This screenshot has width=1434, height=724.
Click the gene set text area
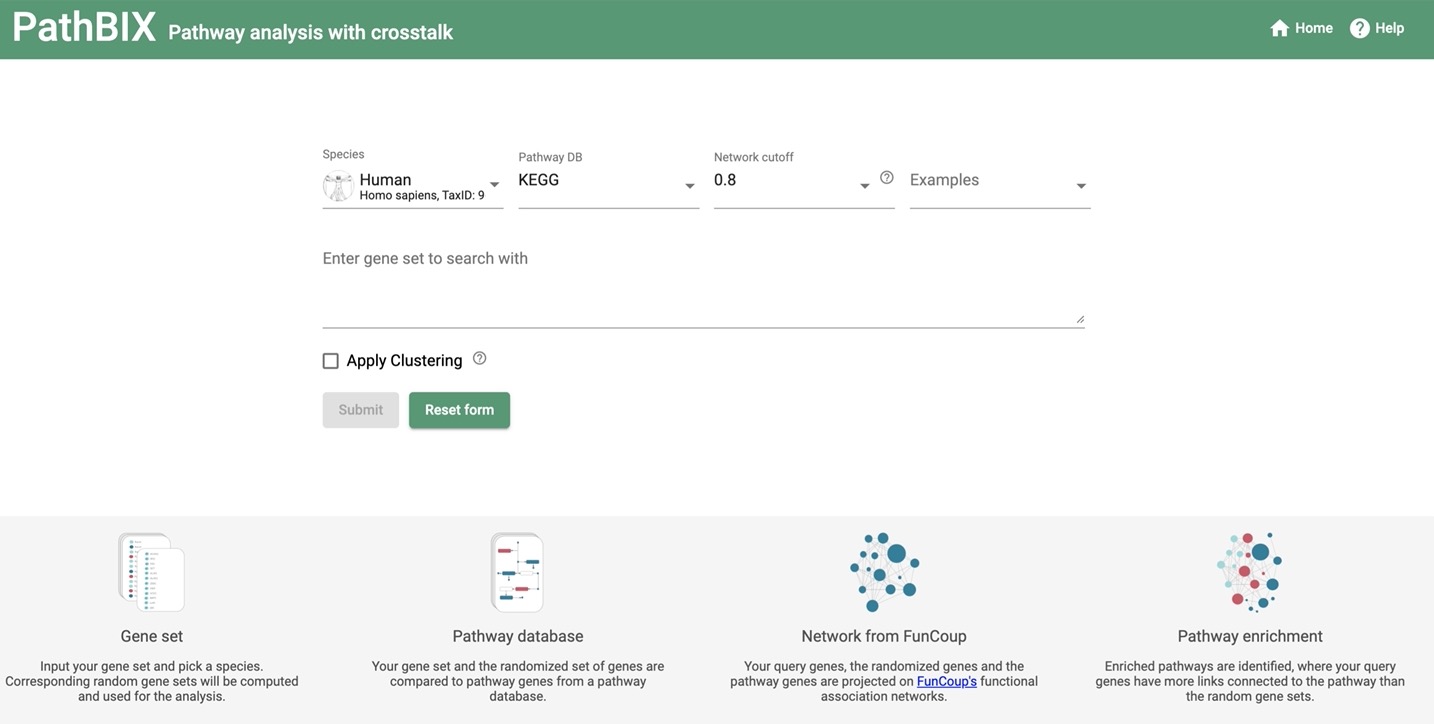click(x=703, y=286)
